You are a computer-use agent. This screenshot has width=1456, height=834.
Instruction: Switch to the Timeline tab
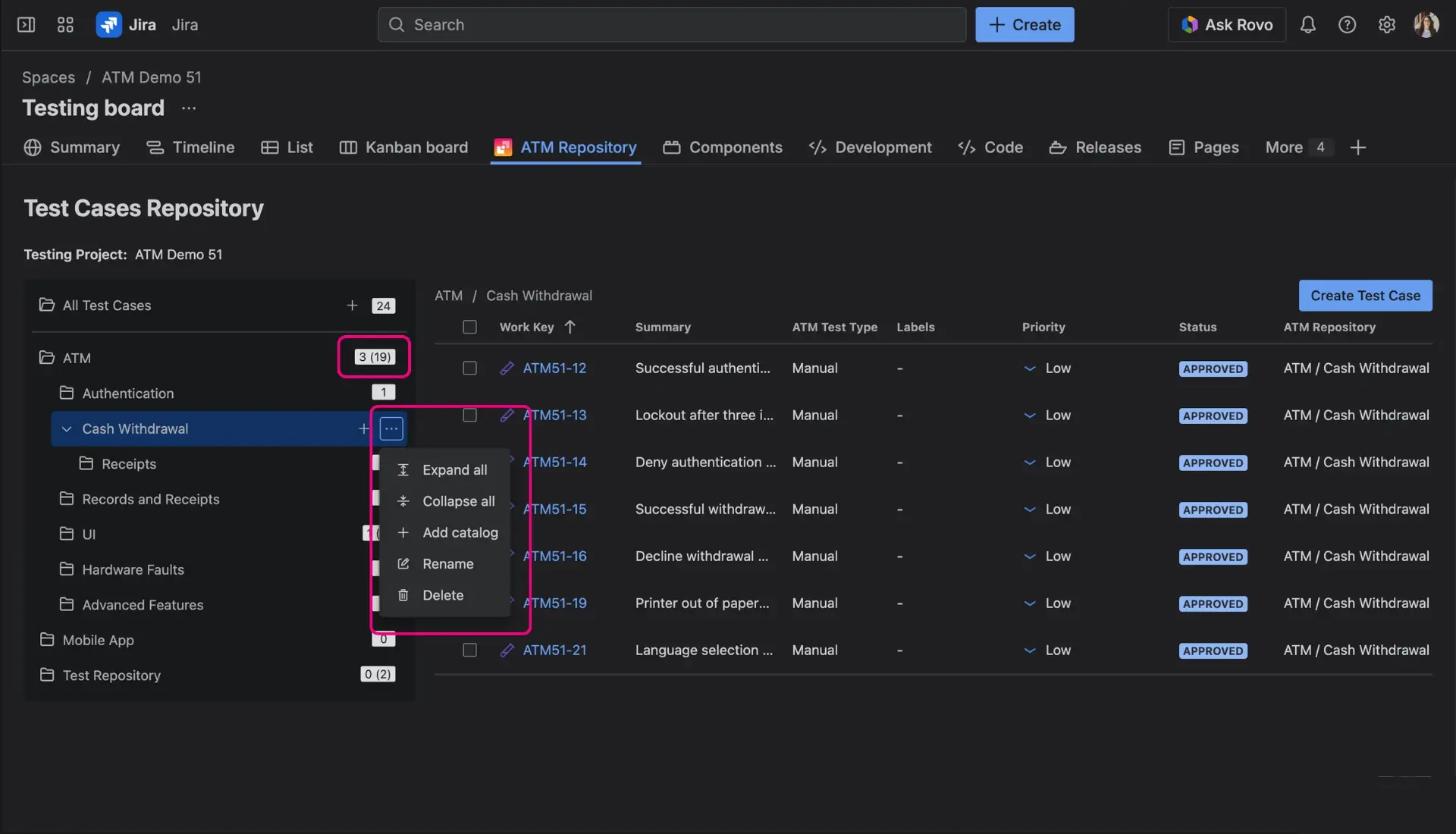click(x=190, y=148)
